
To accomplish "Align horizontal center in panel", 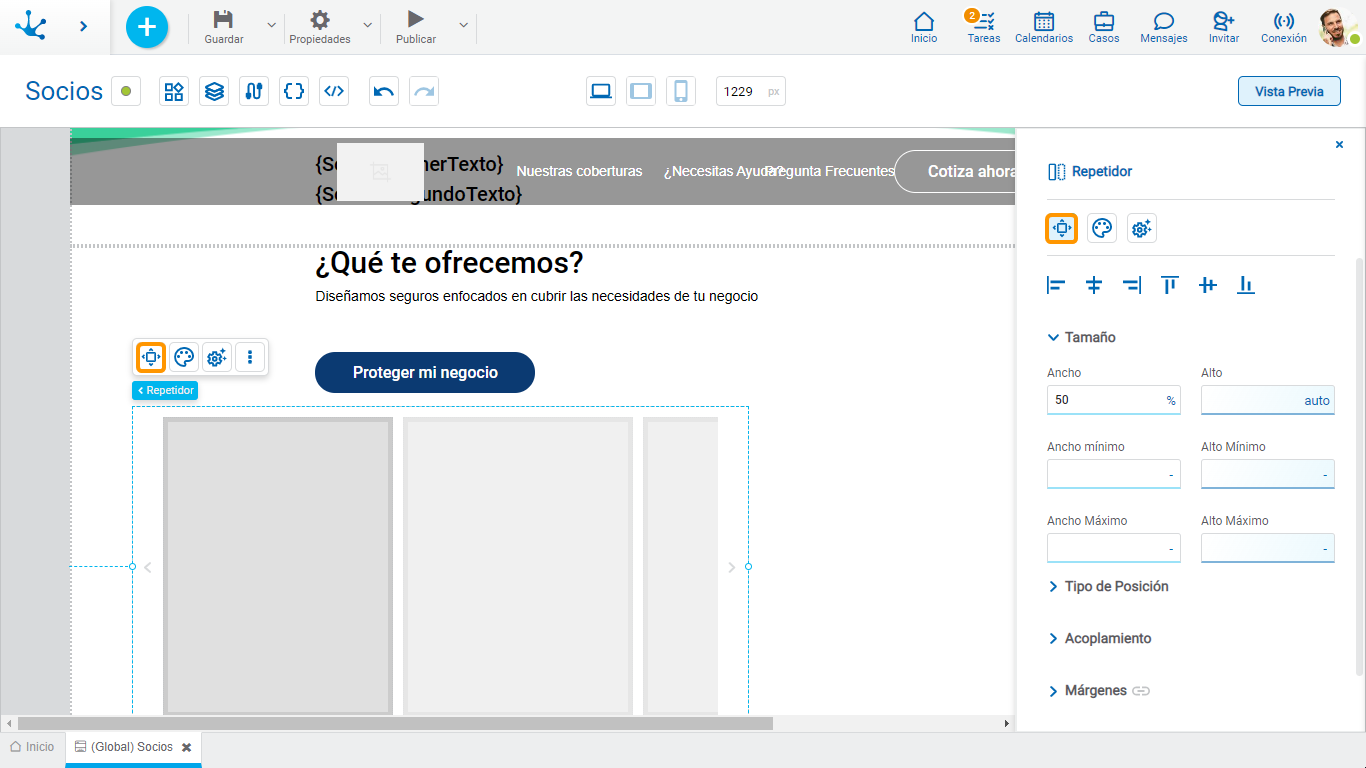I will [x=1094, y=285].
